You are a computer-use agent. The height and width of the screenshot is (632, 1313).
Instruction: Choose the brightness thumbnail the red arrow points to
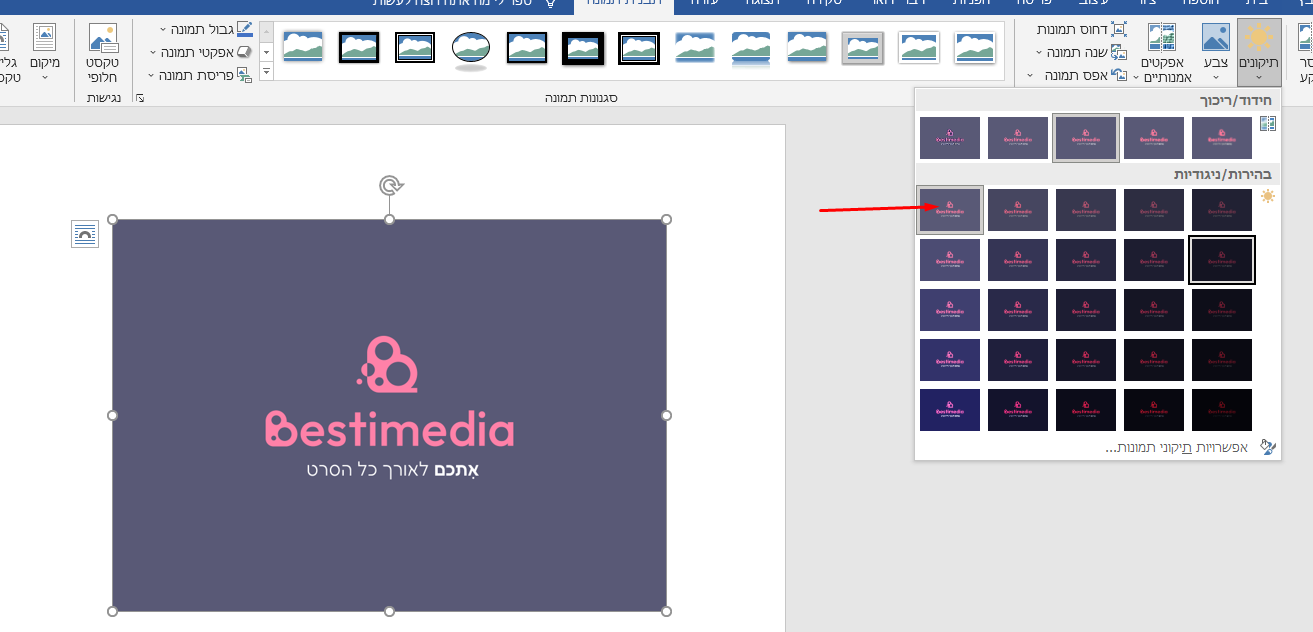[x=950, y=210]
